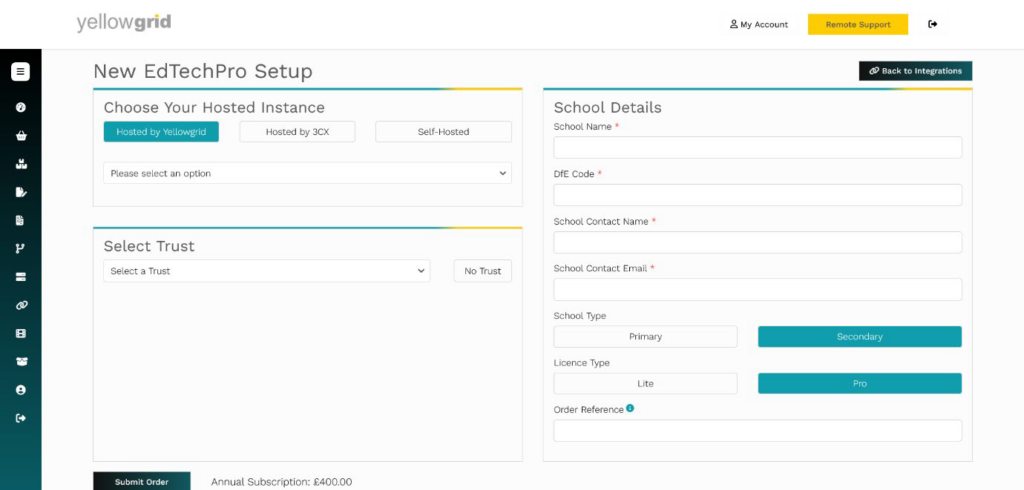Select Primary school type

point(645,336)
